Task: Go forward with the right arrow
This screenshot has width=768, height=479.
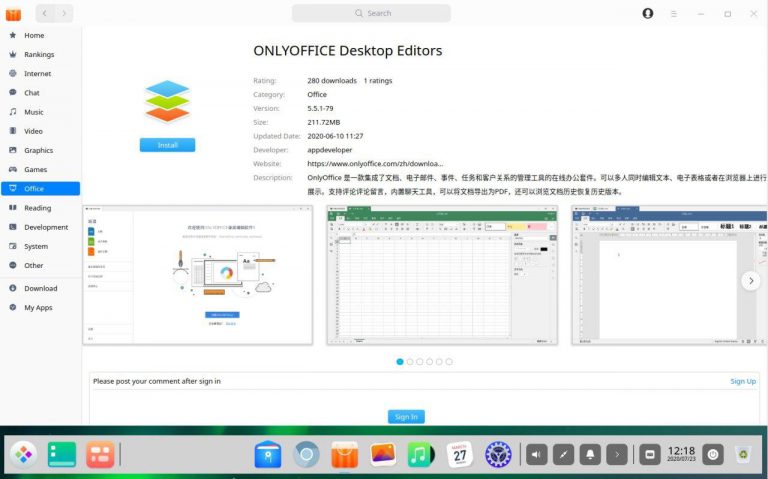Action: pyautogui.click(x=64, y=13)
